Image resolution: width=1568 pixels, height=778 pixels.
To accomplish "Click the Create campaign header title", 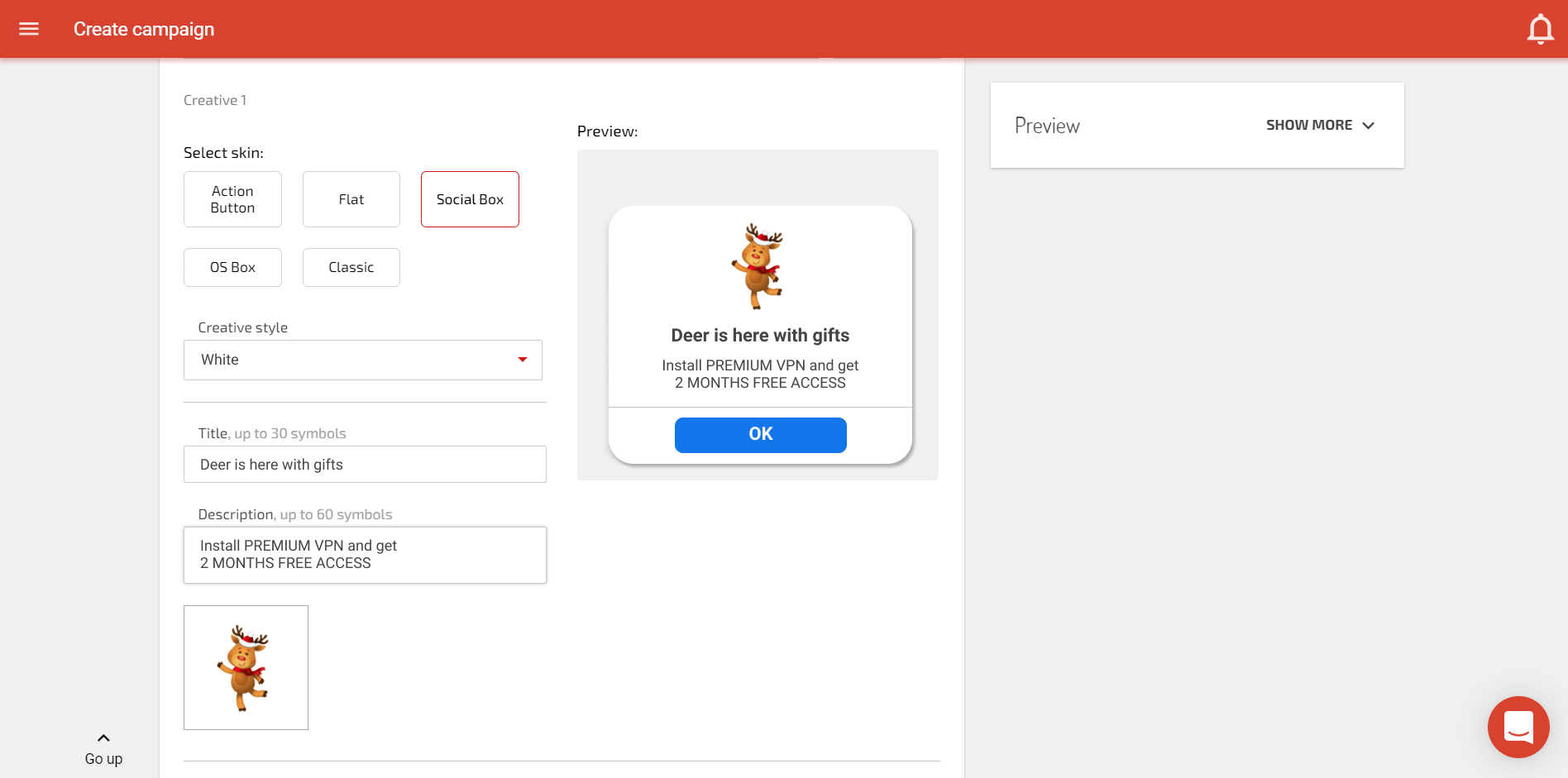I will coord(143,28).
